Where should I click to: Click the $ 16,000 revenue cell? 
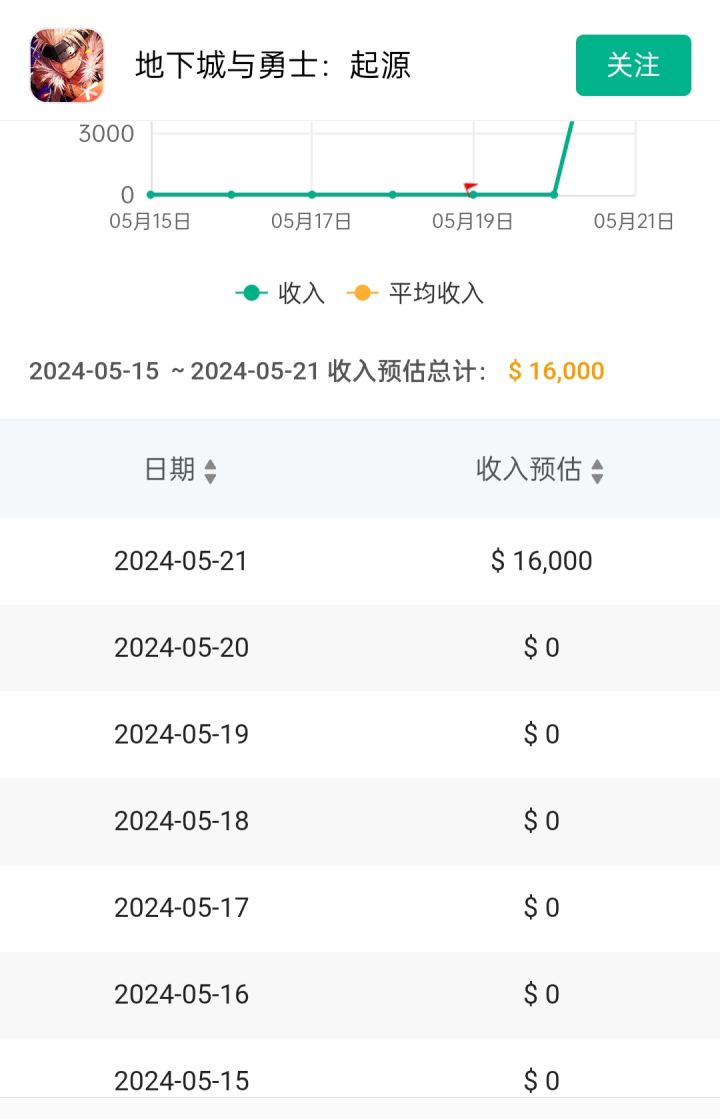pos(541,561)
